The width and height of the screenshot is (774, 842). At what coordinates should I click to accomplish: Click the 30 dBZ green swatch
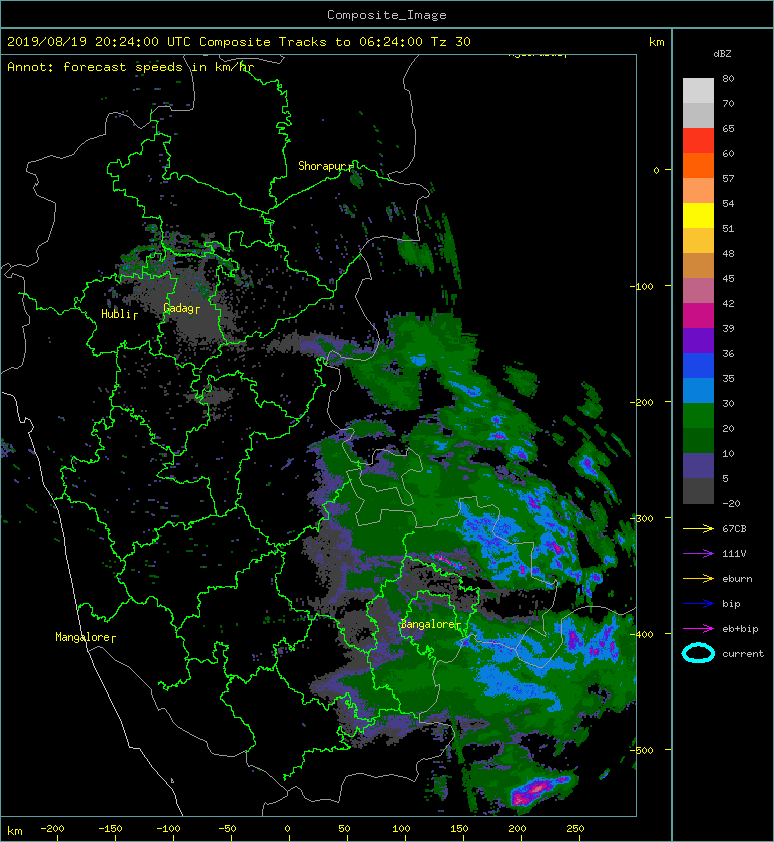click(698, 416)
